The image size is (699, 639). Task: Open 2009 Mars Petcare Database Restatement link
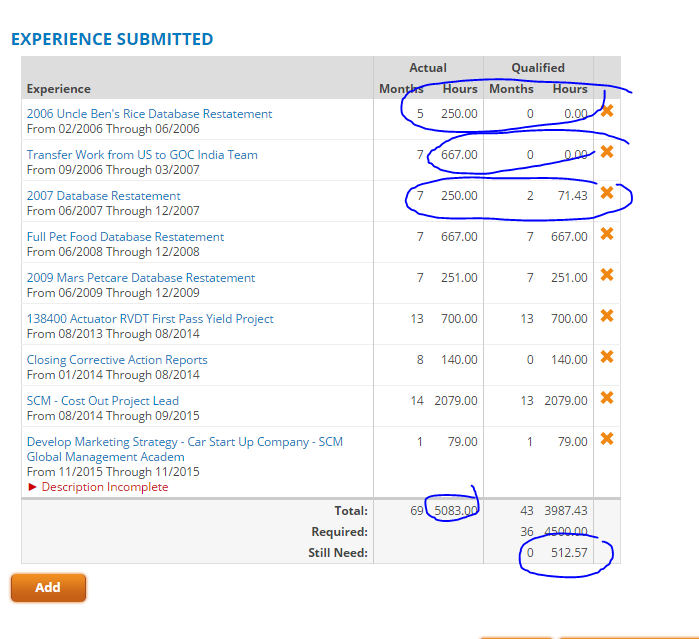click(x=141, y=278)
